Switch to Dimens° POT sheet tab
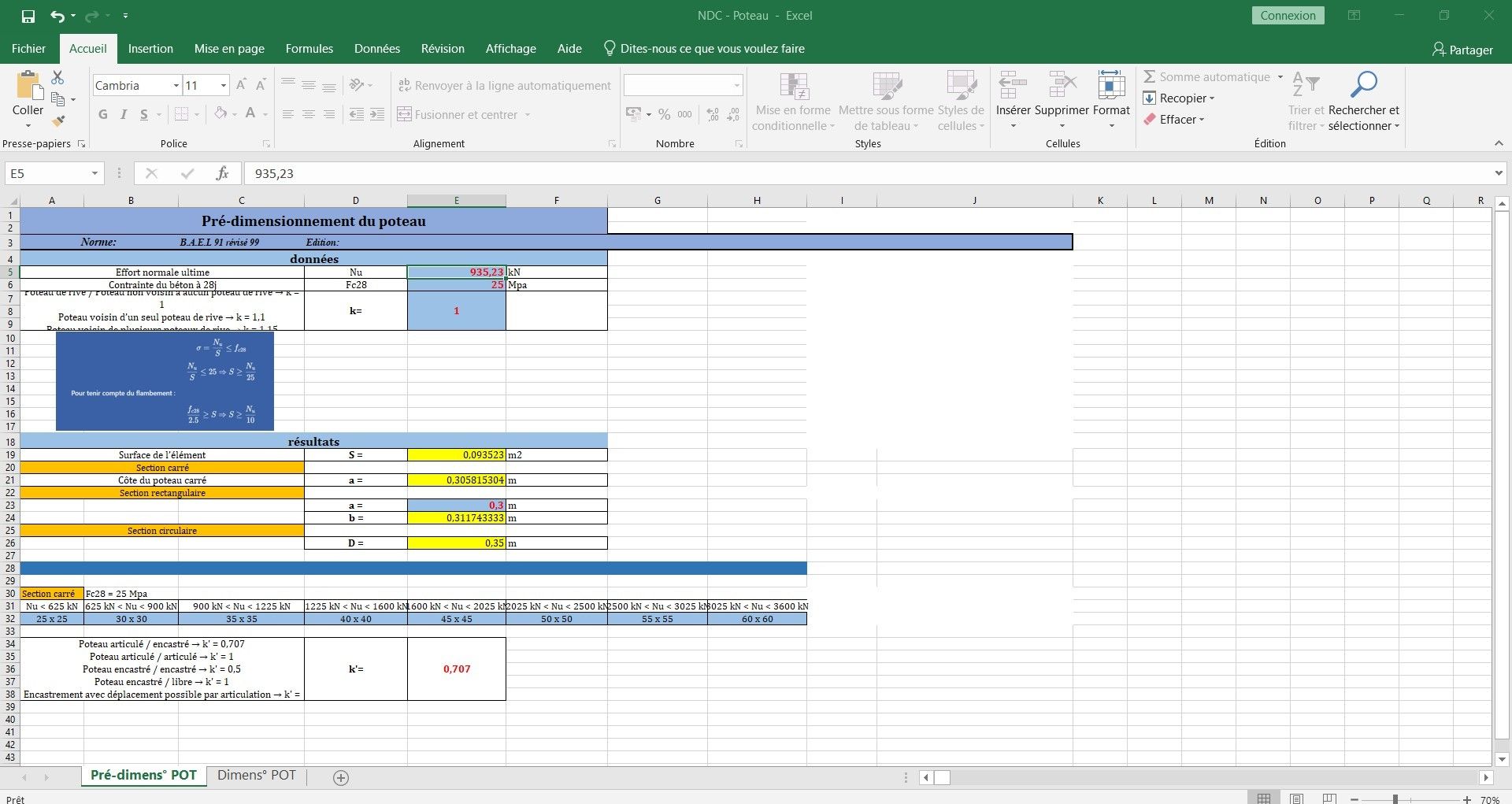Viewport: 1512px width, 804px height. 256,776
